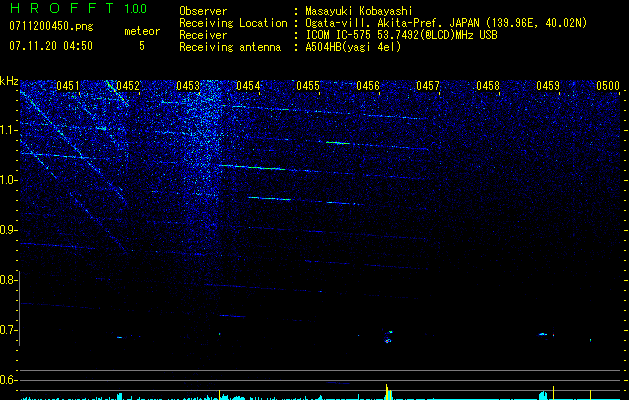The width and height of the screenshot is (629, 400).
Task: Click the 0459 time marker
Action: 548,86
